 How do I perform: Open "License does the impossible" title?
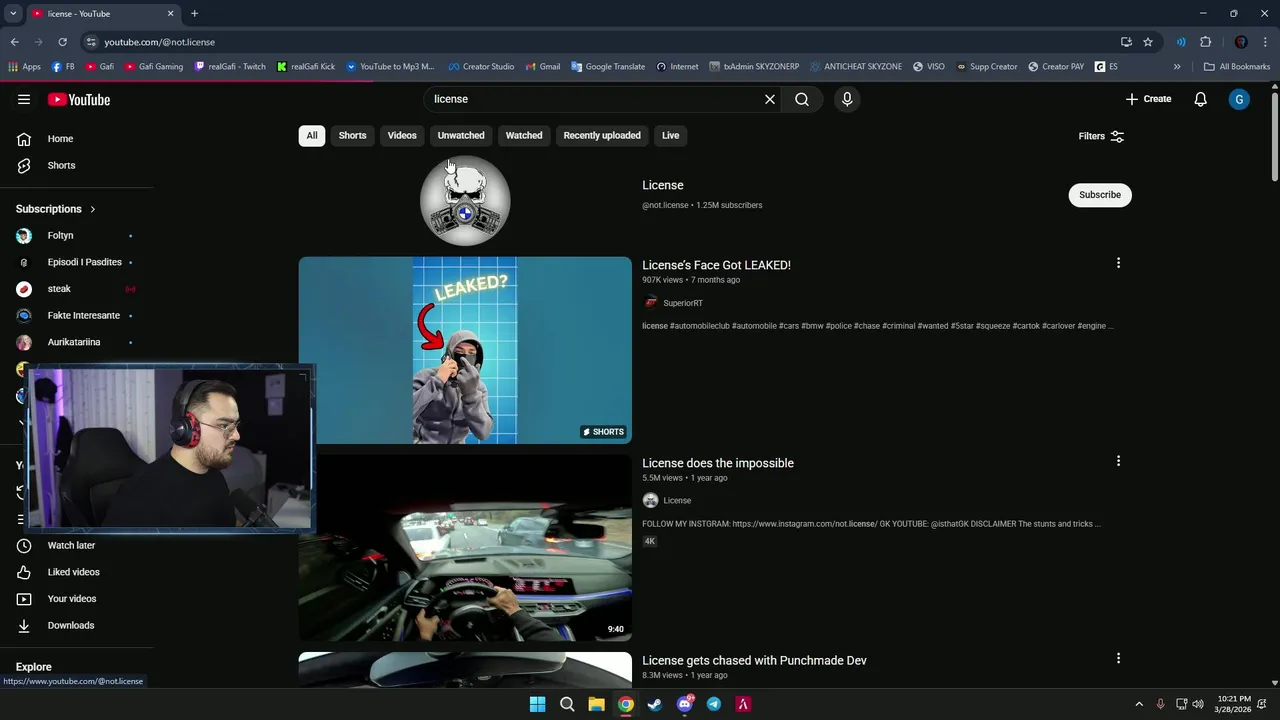point(718,463)
